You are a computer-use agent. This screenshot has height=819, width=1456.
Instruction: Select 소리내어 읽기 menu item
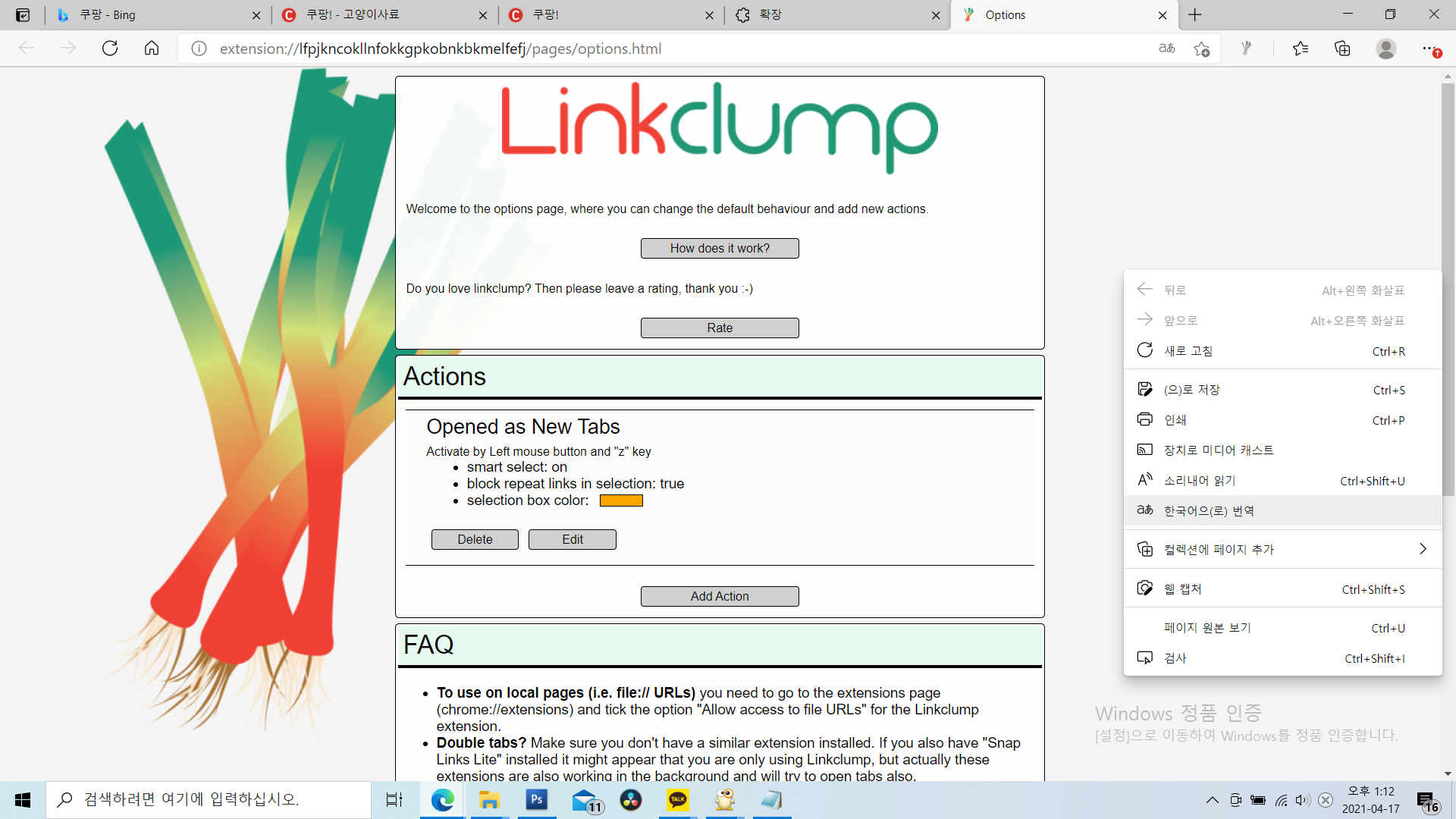tap(1283, 481)
